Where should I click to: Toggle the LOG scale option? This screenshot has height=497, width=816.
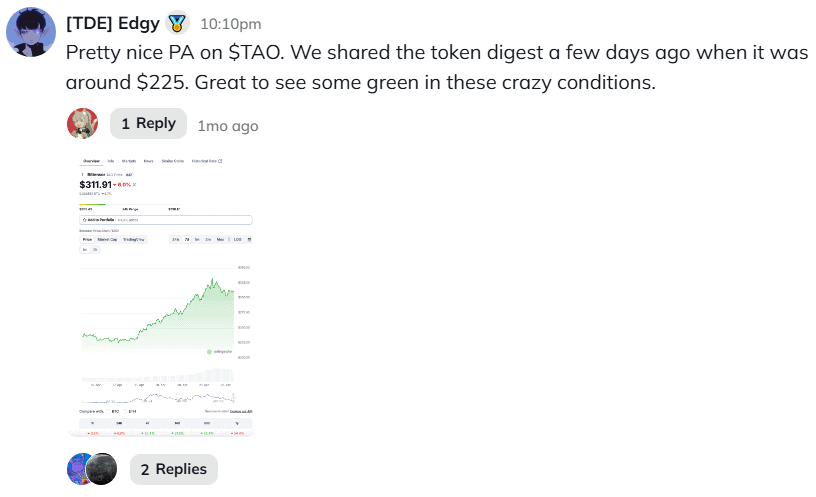(x=238, y=239)
